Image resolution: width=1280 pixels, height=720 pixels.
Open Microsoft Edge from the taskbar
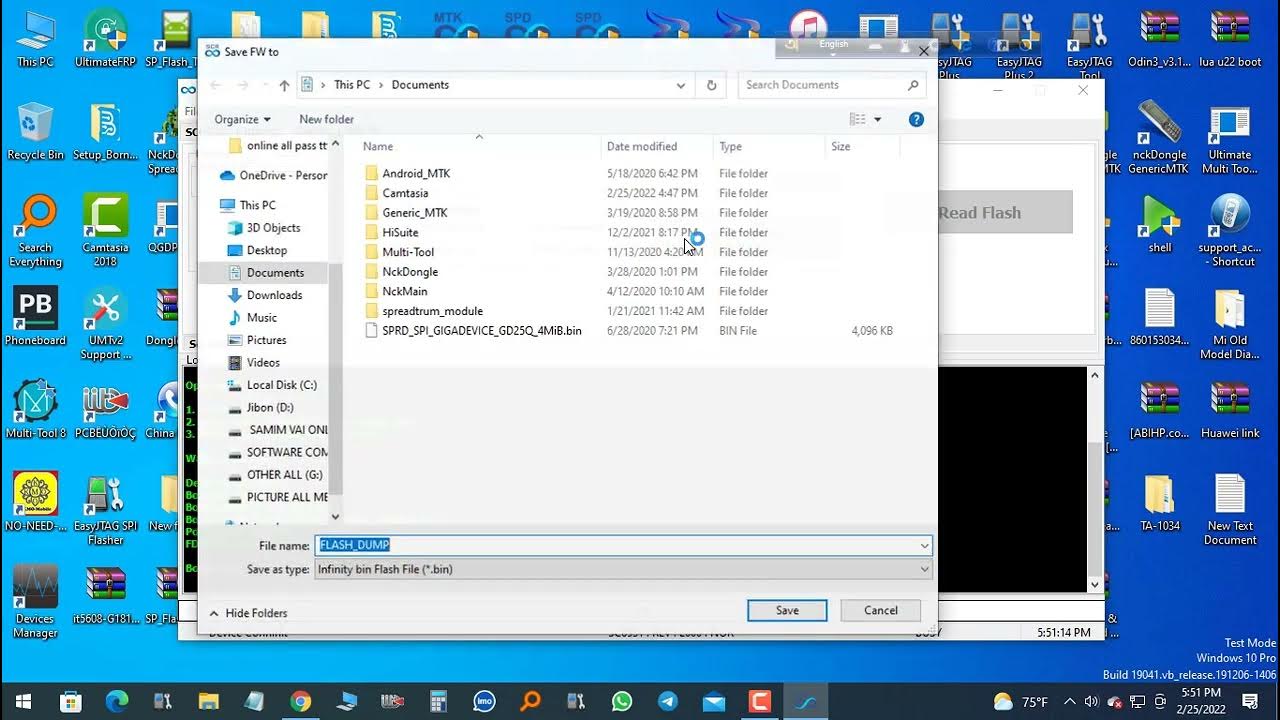[116, 701]
